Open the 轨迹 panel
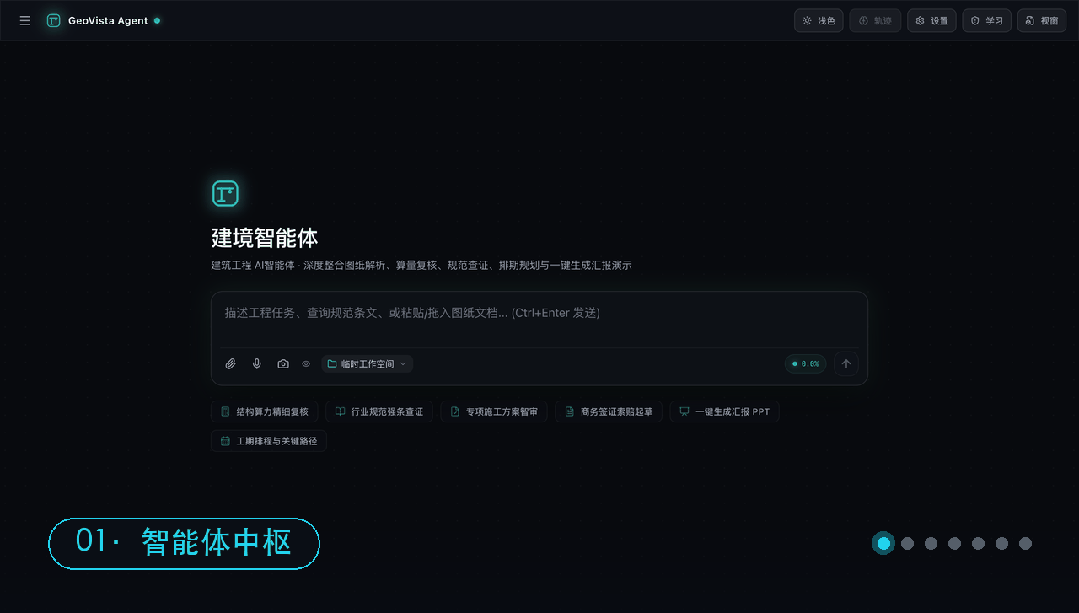 click(875, 21)
